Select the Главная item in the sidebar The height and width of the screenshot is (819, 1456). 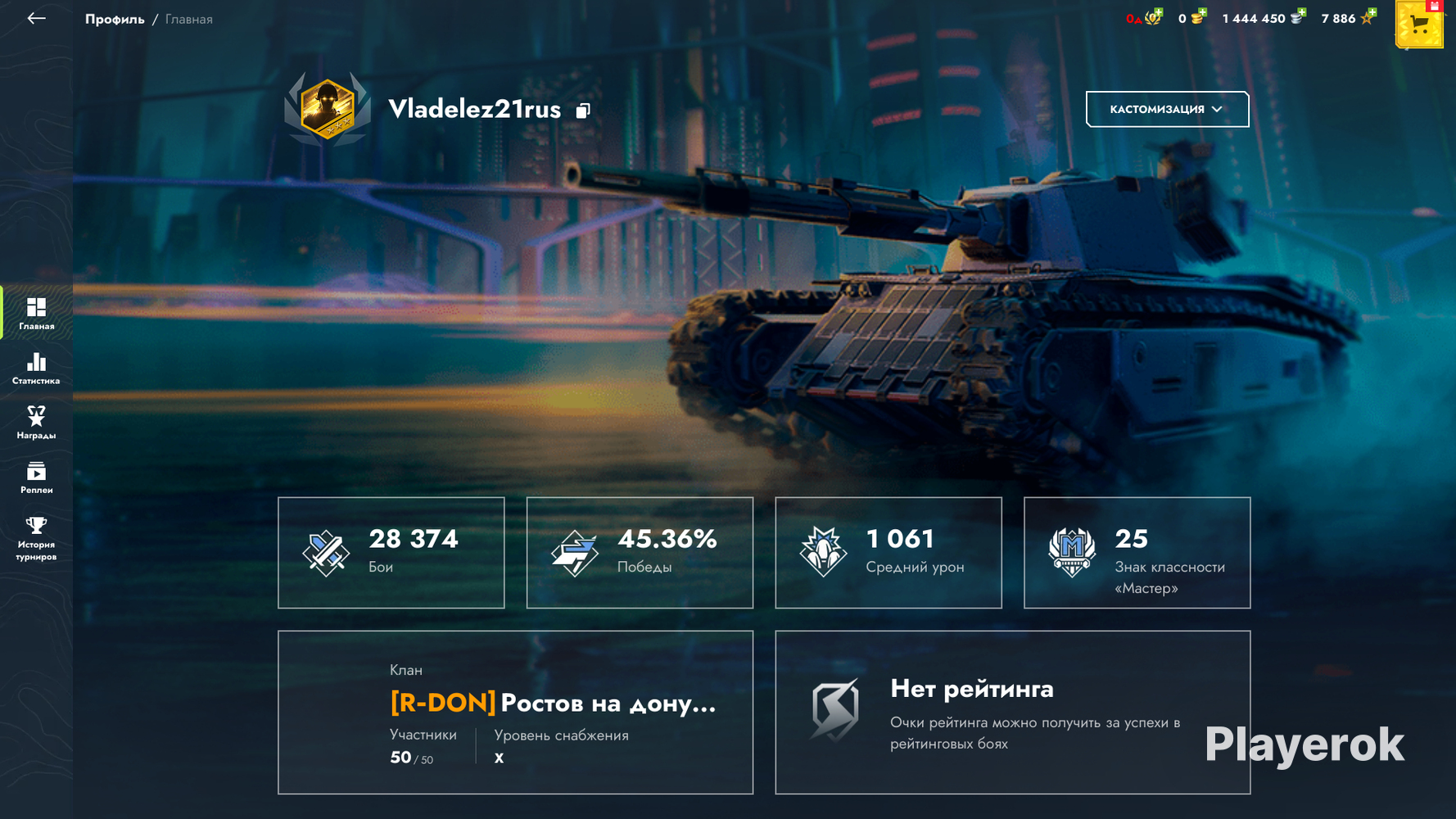click(36, 314)
